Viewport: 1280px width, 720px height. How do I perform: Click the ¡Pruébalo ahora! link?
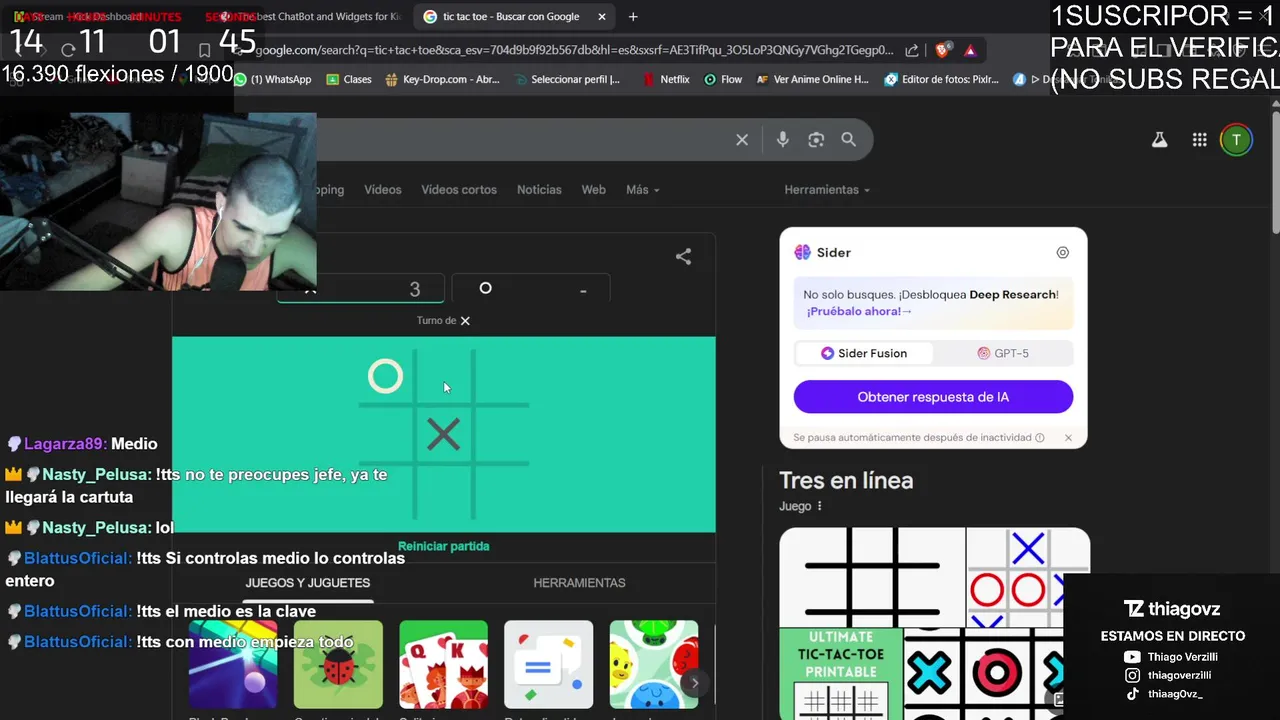860,311
